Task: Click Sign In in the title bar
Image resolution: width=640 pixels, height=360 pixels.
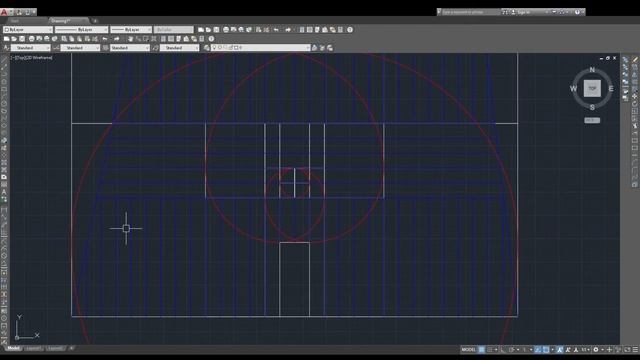Action: point(524,12)
